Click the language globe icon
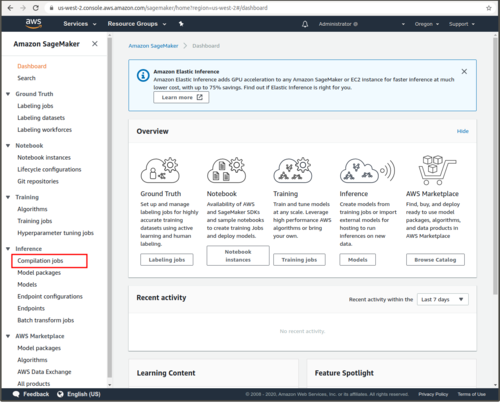The width and height of the screenshot is (500, 418). [x=60, y=394]
